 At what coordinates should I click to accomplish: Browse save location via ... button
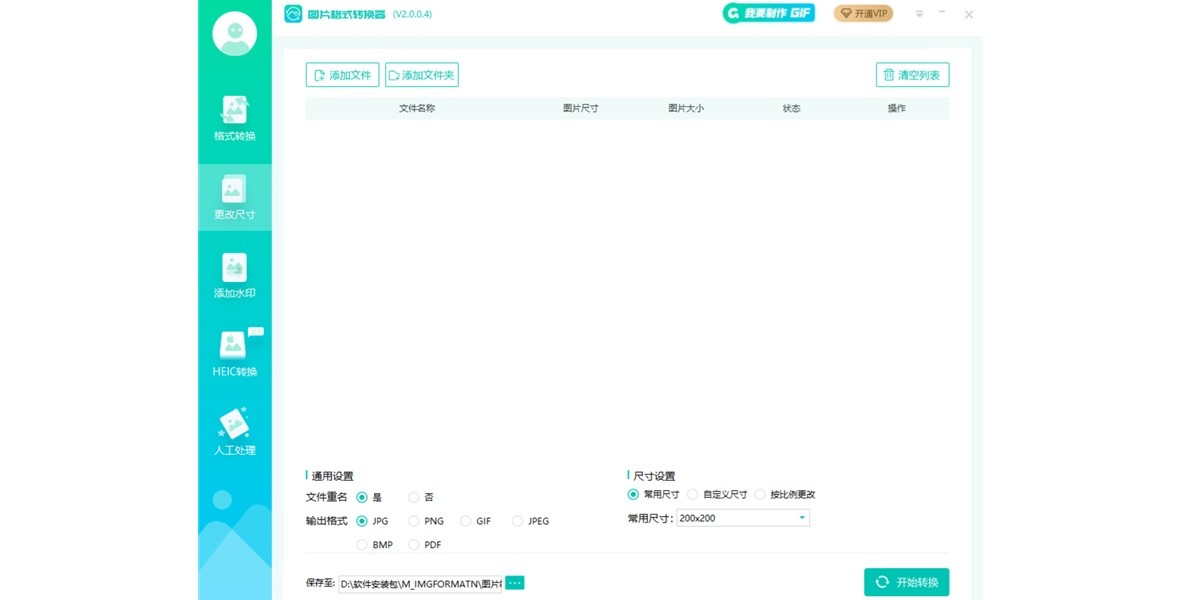tap(513, 582)
